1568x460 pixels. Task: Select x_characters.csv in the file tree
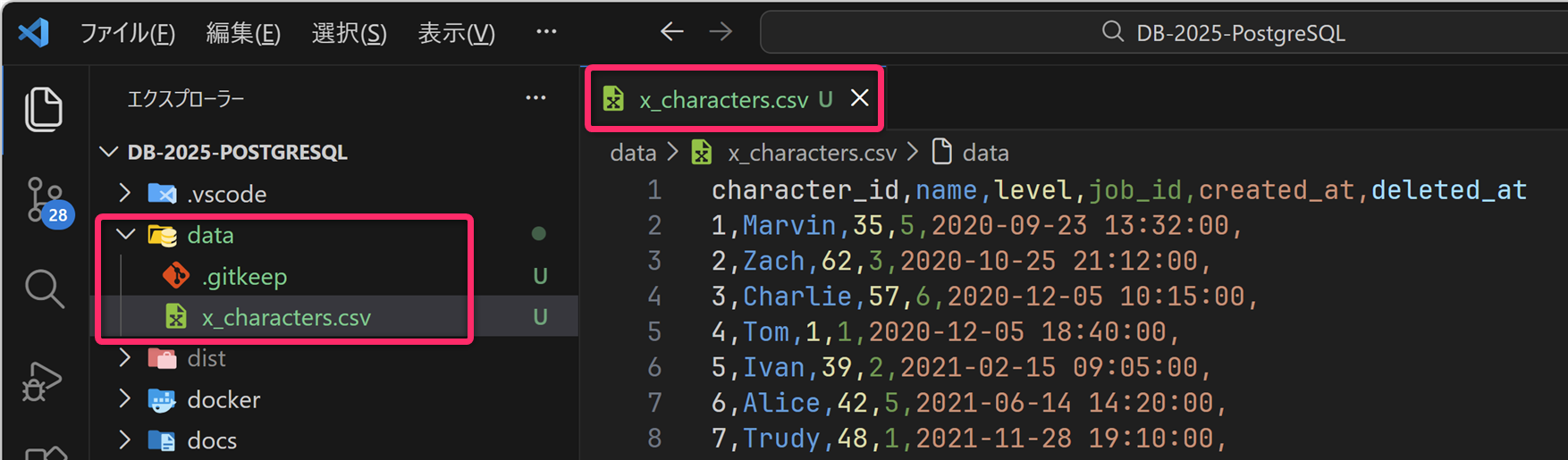click(x=286, y=317)
